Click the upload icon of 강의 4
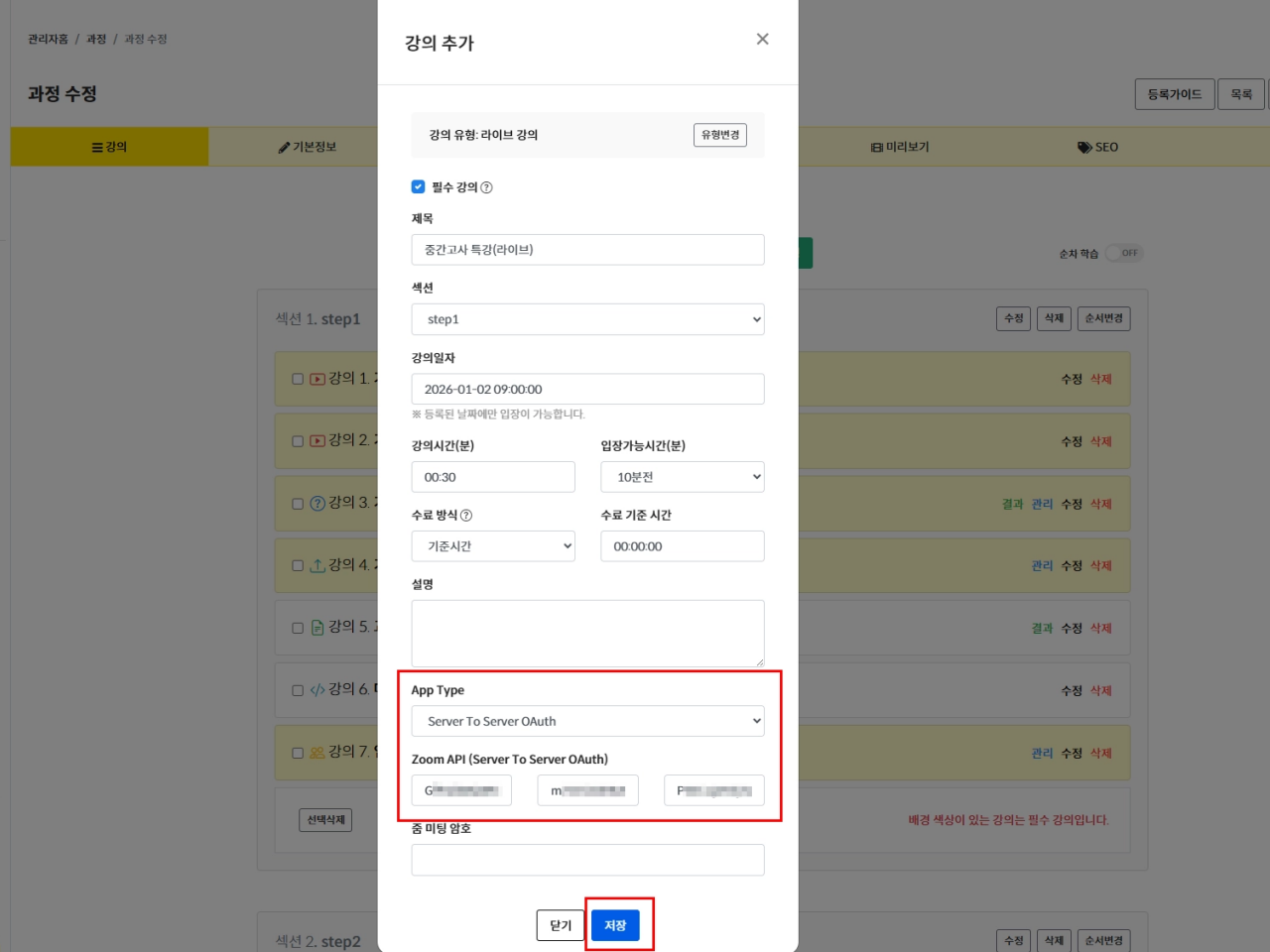The image size is (1270, 952). [317, 565]
